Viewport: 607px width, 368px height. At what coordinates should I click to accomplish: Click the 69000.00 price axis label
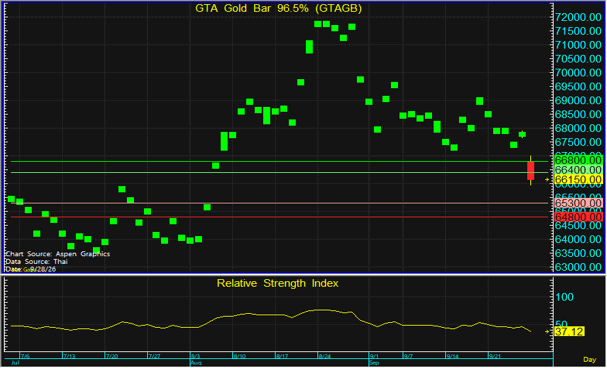click(578, 100)
